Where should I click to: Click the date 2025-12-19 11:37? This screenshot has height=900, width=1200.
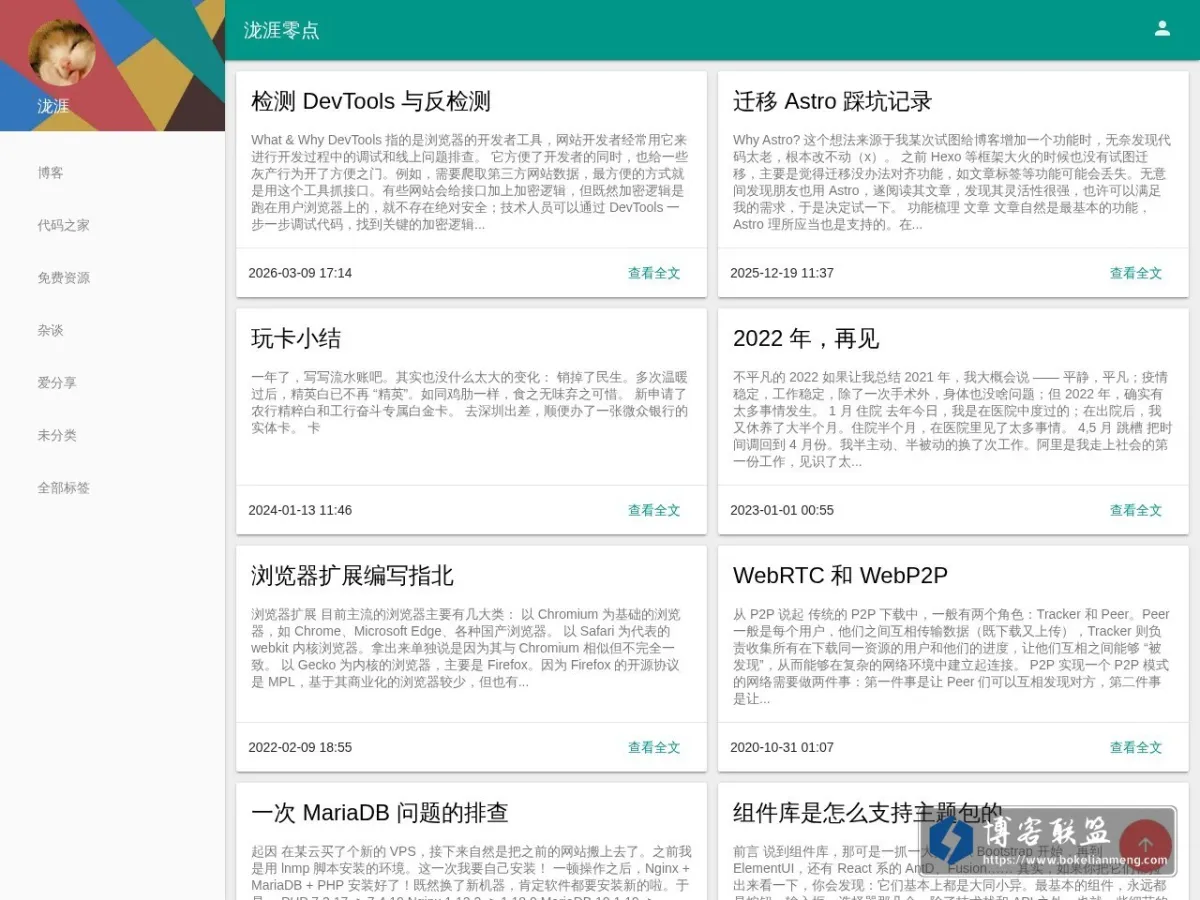782,273
